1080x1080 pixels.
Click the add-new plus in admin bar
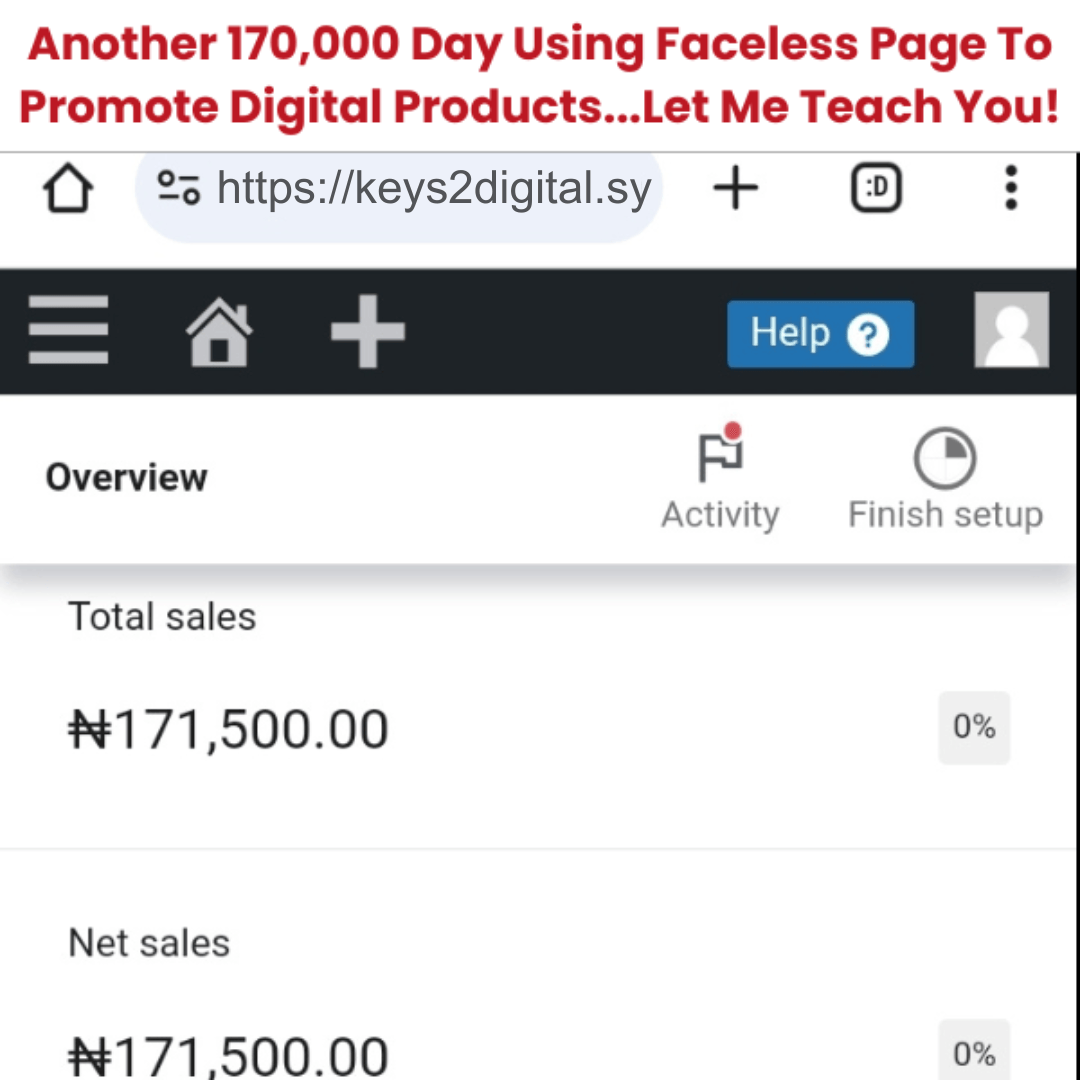coord(368,331)
